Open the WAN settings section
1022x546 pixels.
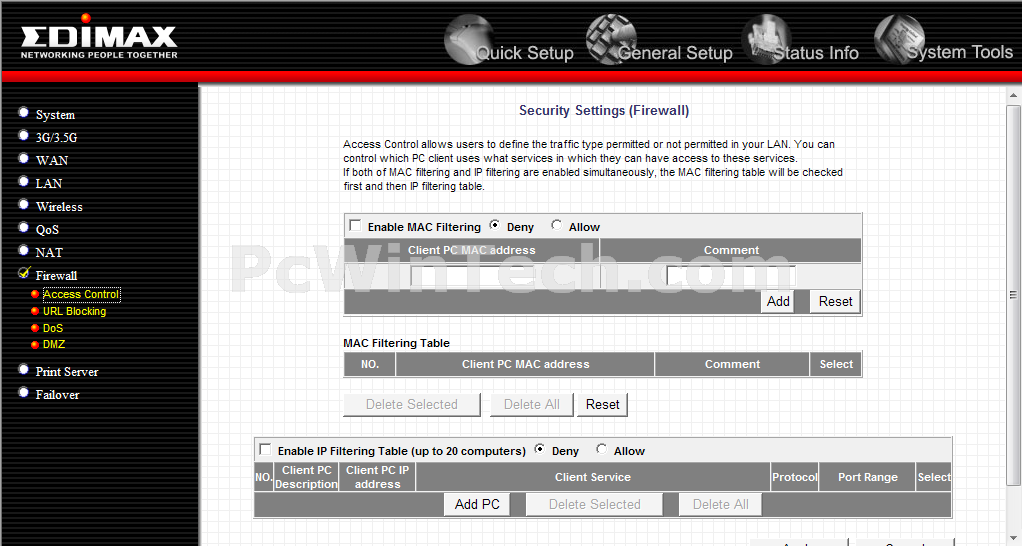point(51,160)
